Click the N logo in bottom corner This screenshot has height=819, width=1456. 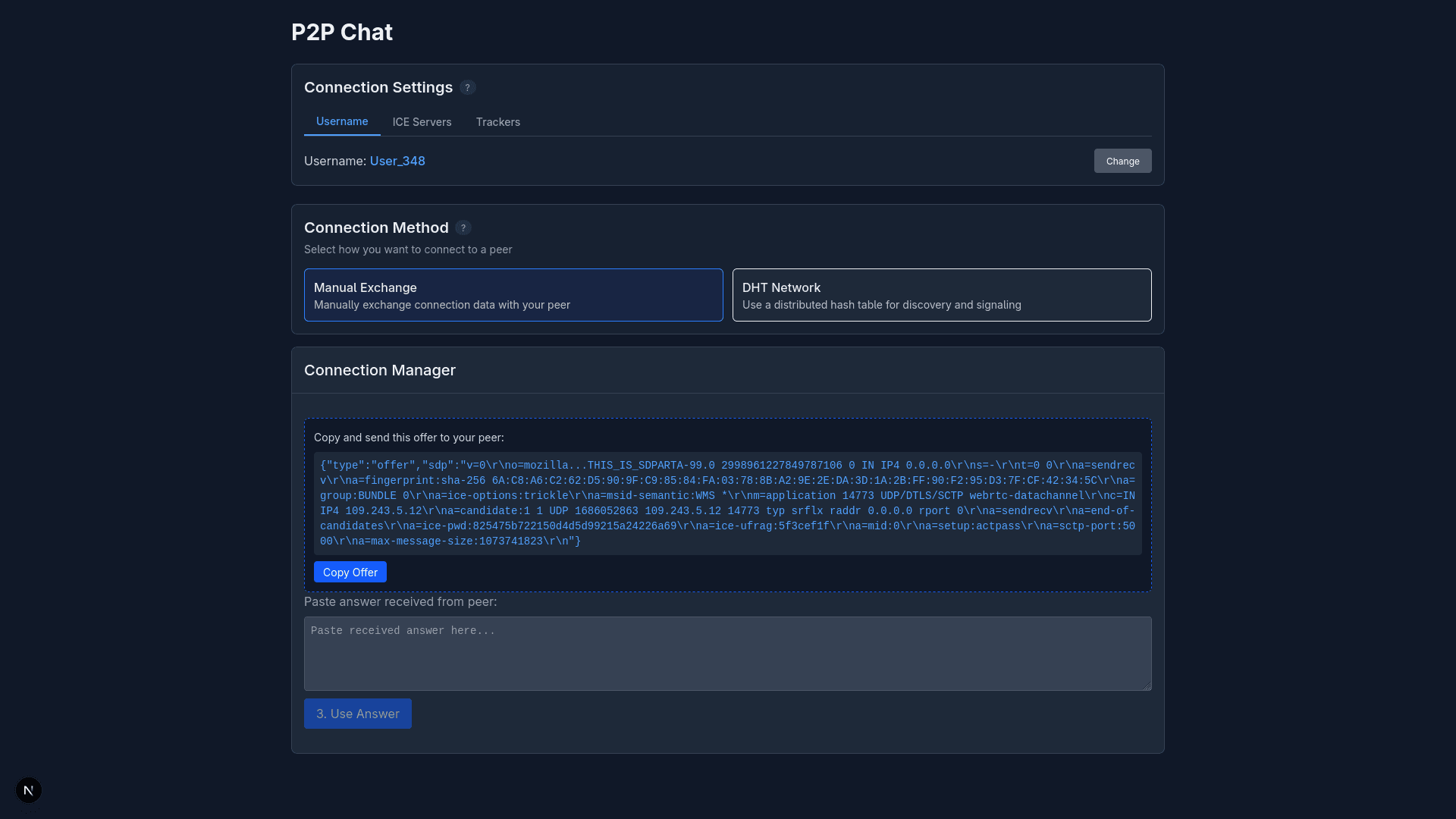28,790
